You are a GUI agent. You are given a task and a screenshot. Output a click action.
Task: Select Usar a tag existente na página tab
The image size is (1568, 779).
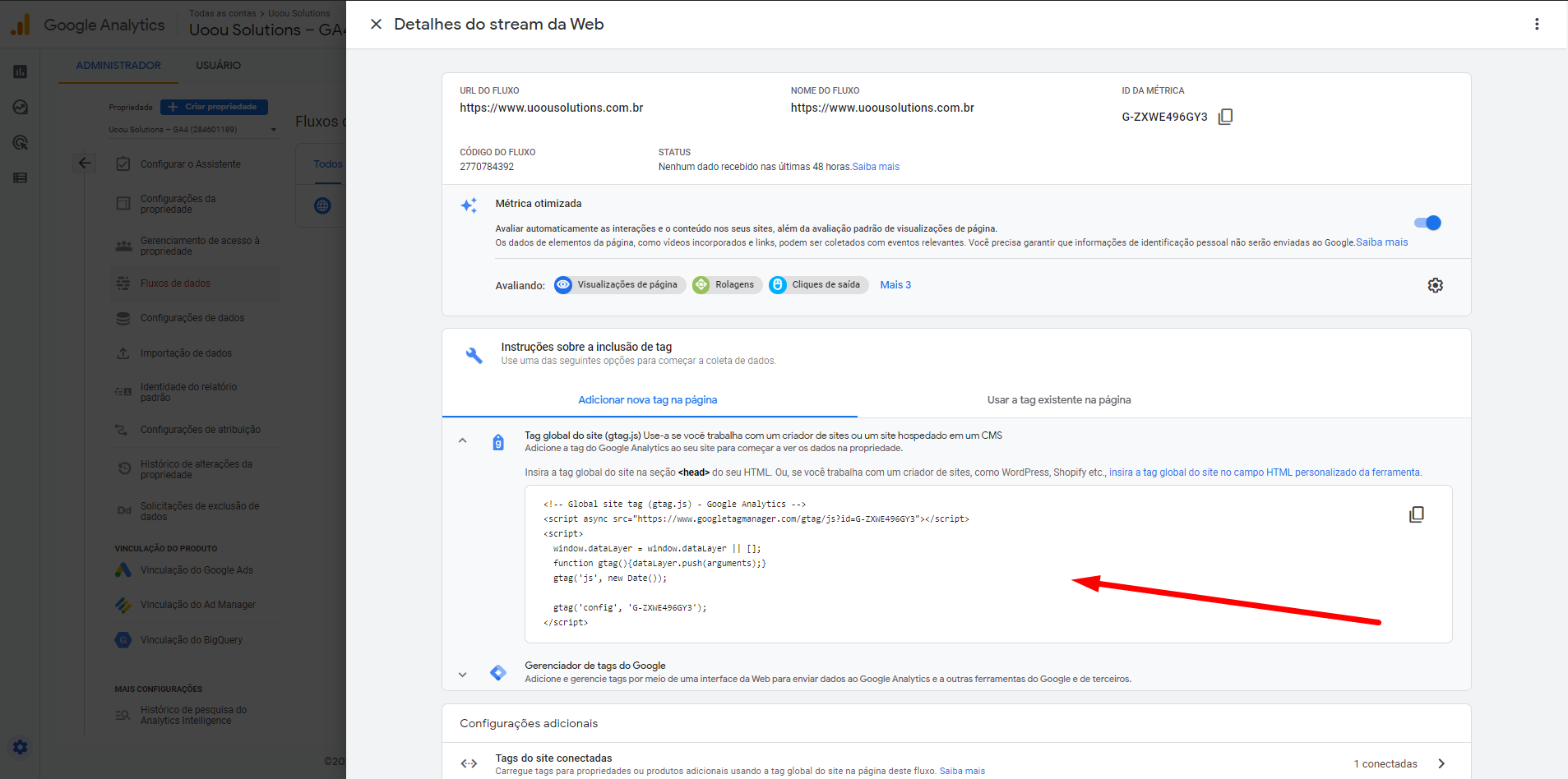(1059, 400)
